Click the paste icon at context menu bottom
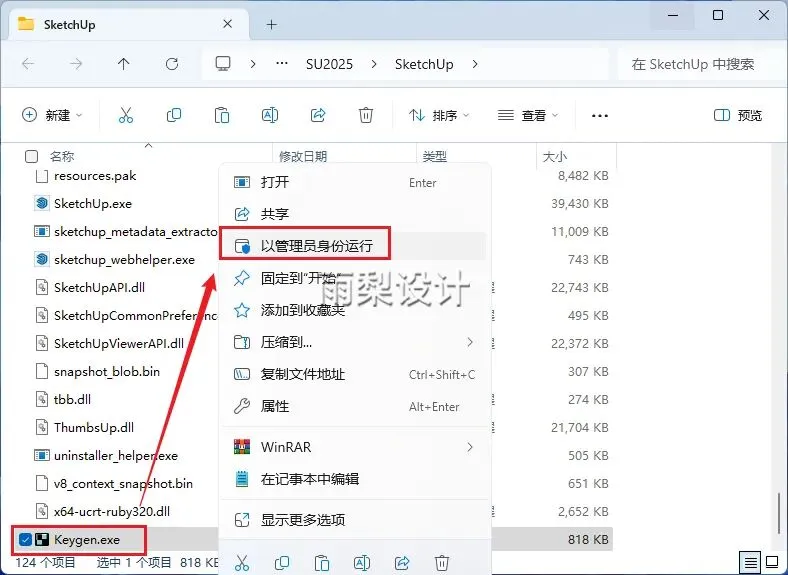 coord(322,562)
